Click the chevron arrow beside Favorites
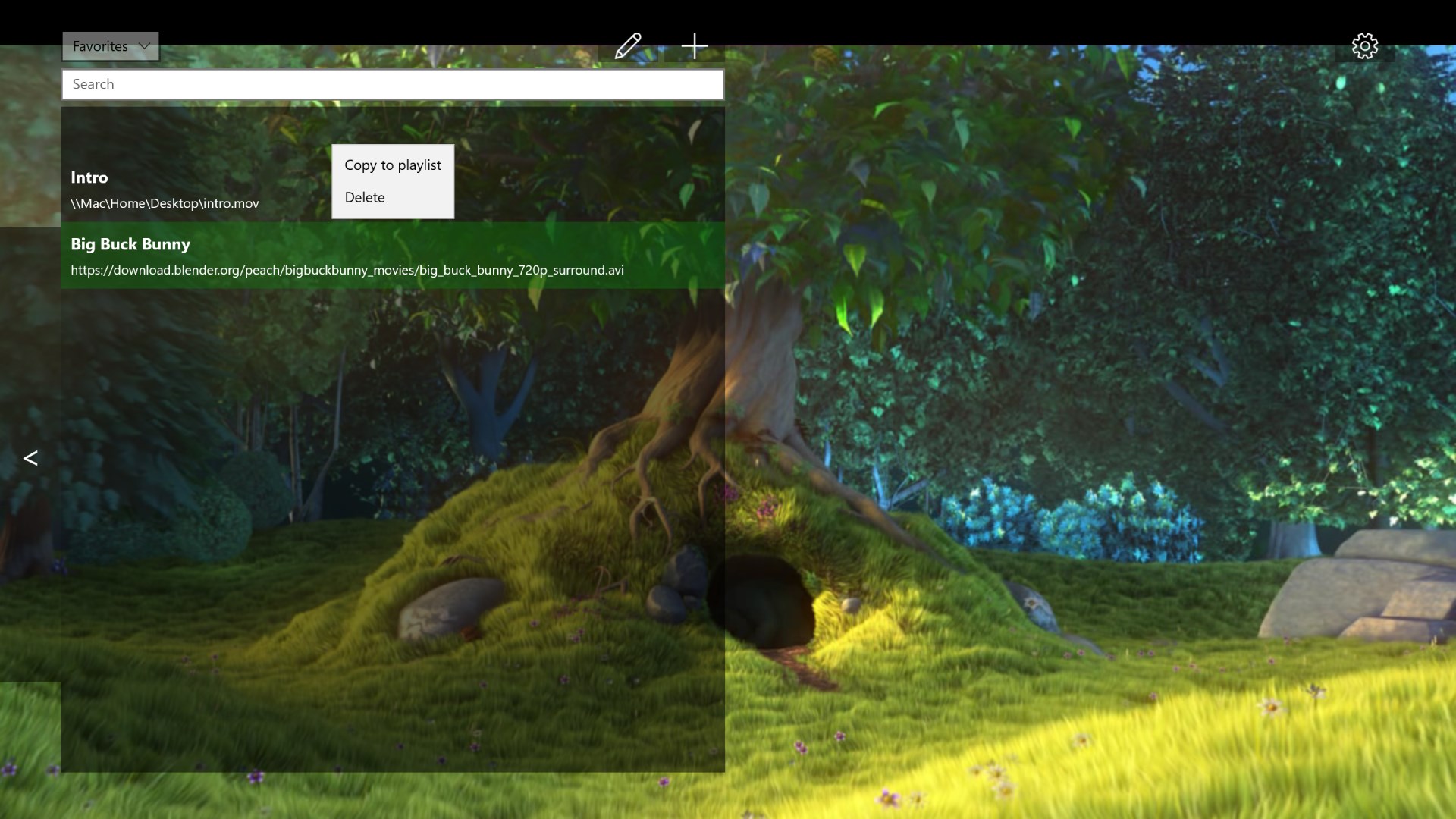The image size is (1456, 819). click(144, 46)
